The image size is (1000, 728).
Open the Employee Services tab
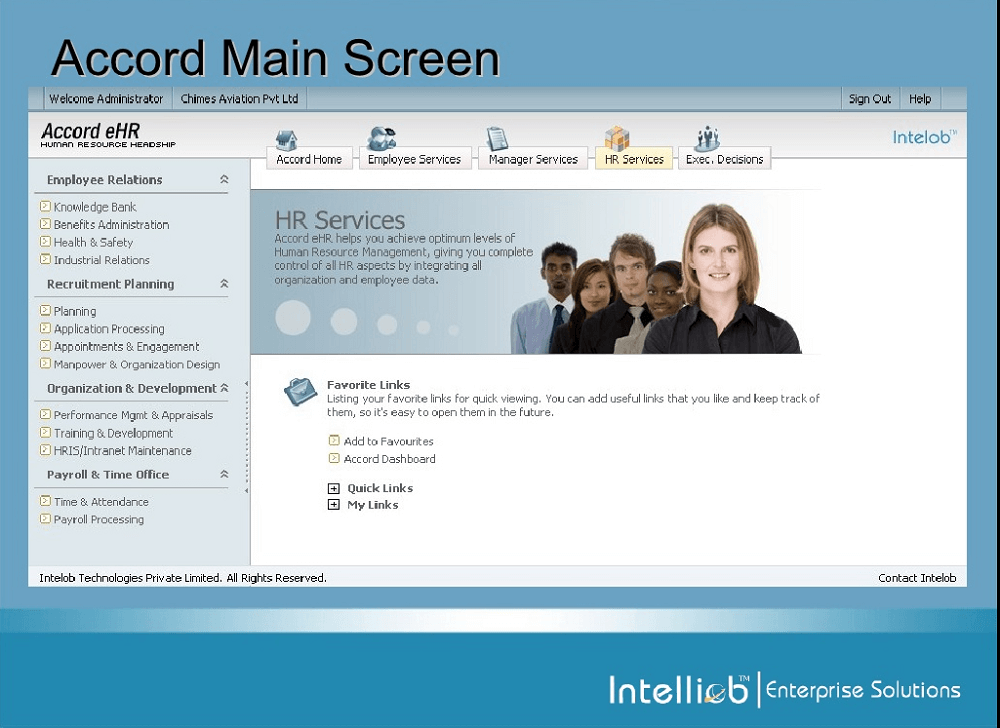(x=415, y=159)
